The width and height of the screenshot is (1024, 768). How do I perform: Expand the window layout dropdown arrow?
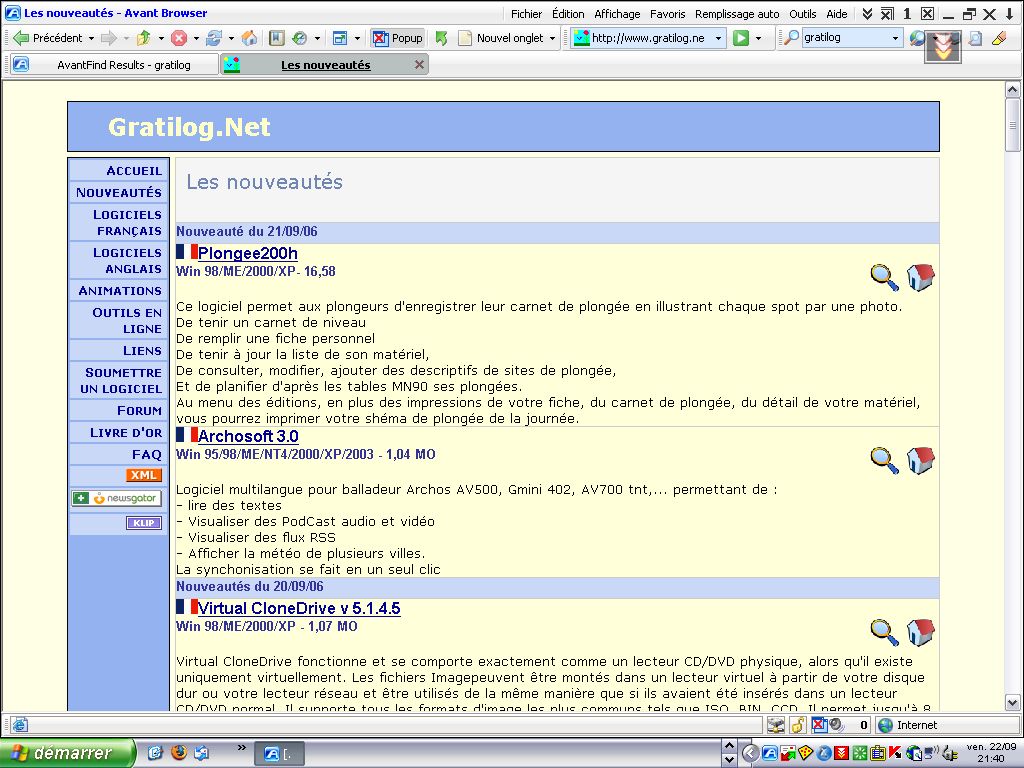click(x=357, y=39)
